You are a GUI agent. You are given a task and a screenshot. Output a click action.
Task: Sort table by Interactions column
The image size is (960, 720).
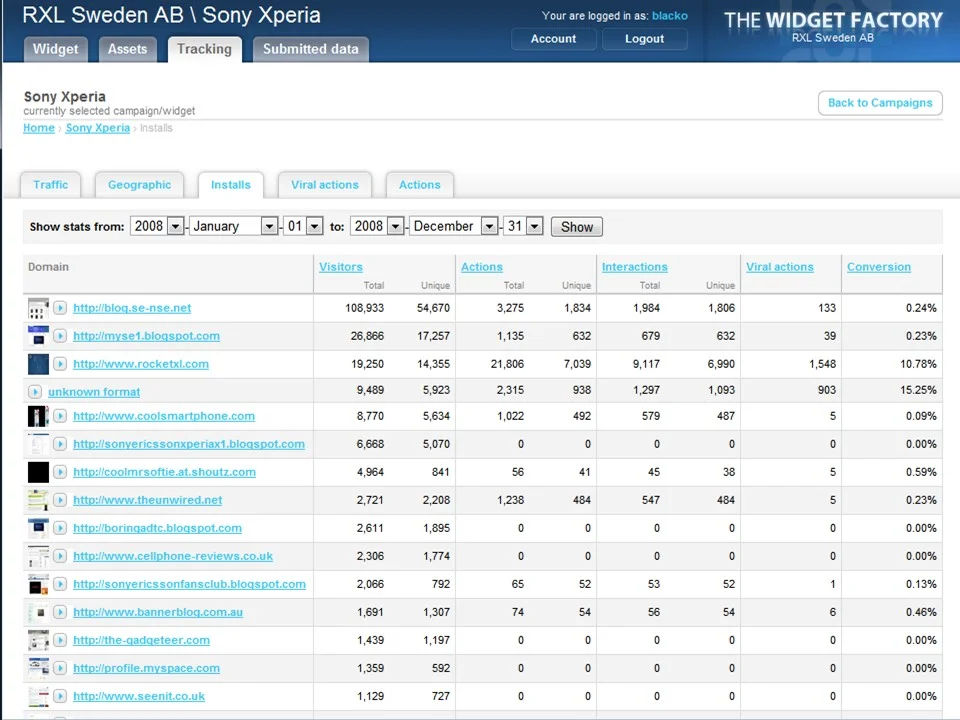tap(635, 267)
